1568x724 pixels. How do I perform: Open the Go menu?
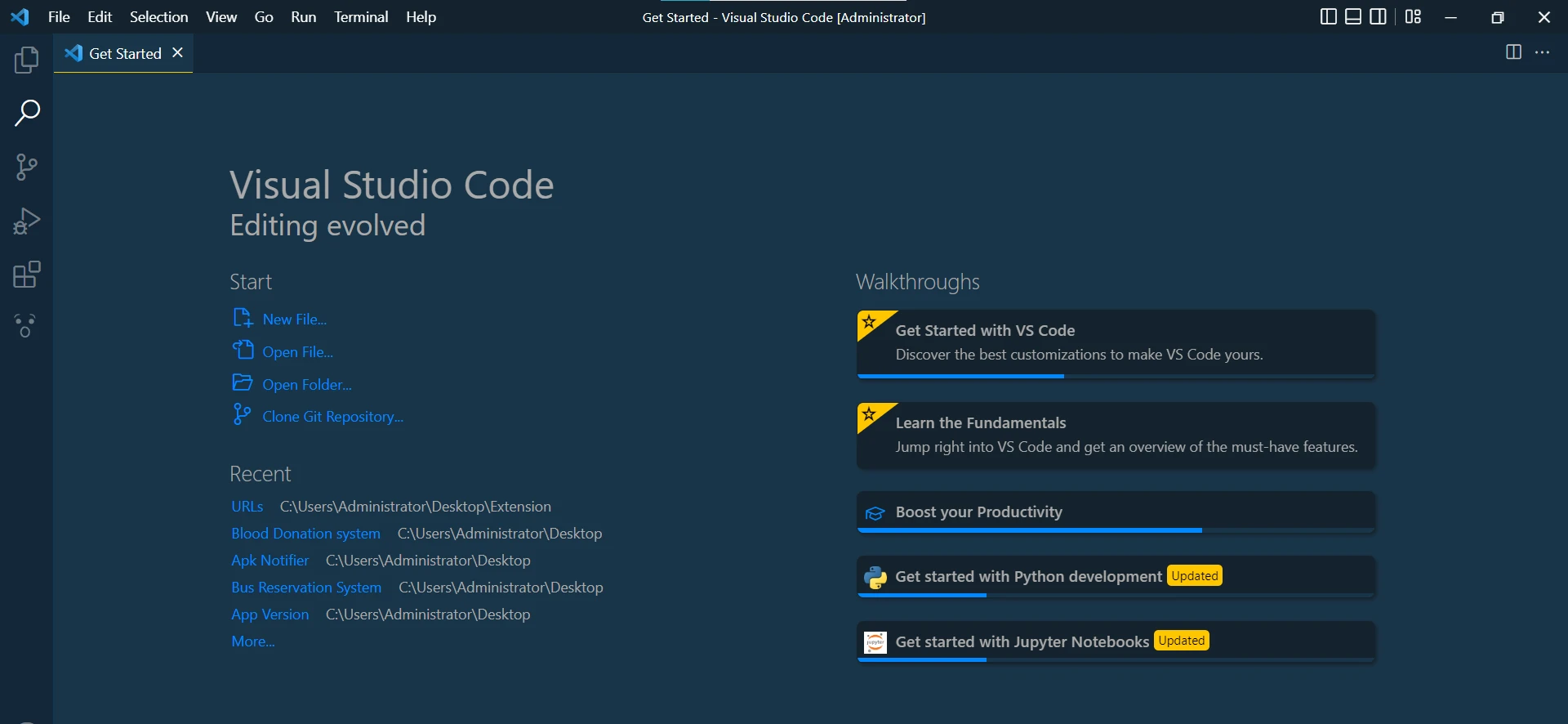264,17
